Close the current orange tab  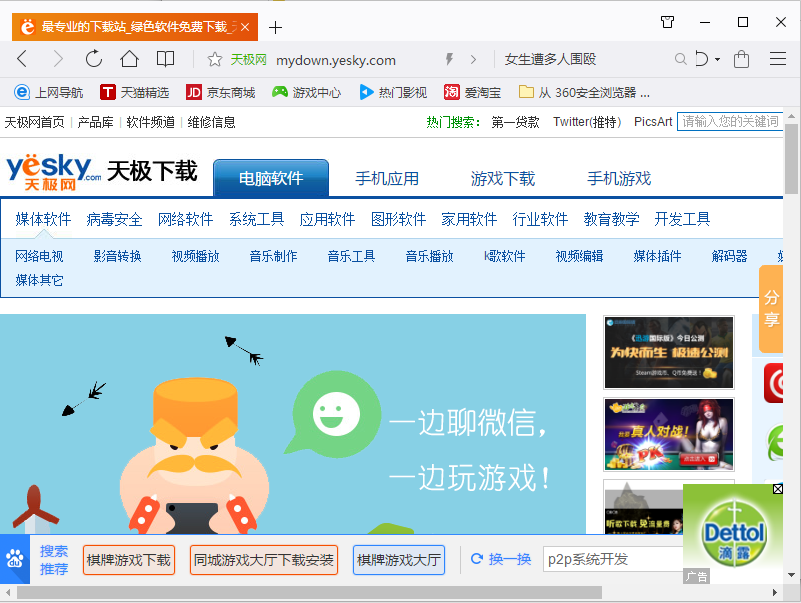point(245,27)
